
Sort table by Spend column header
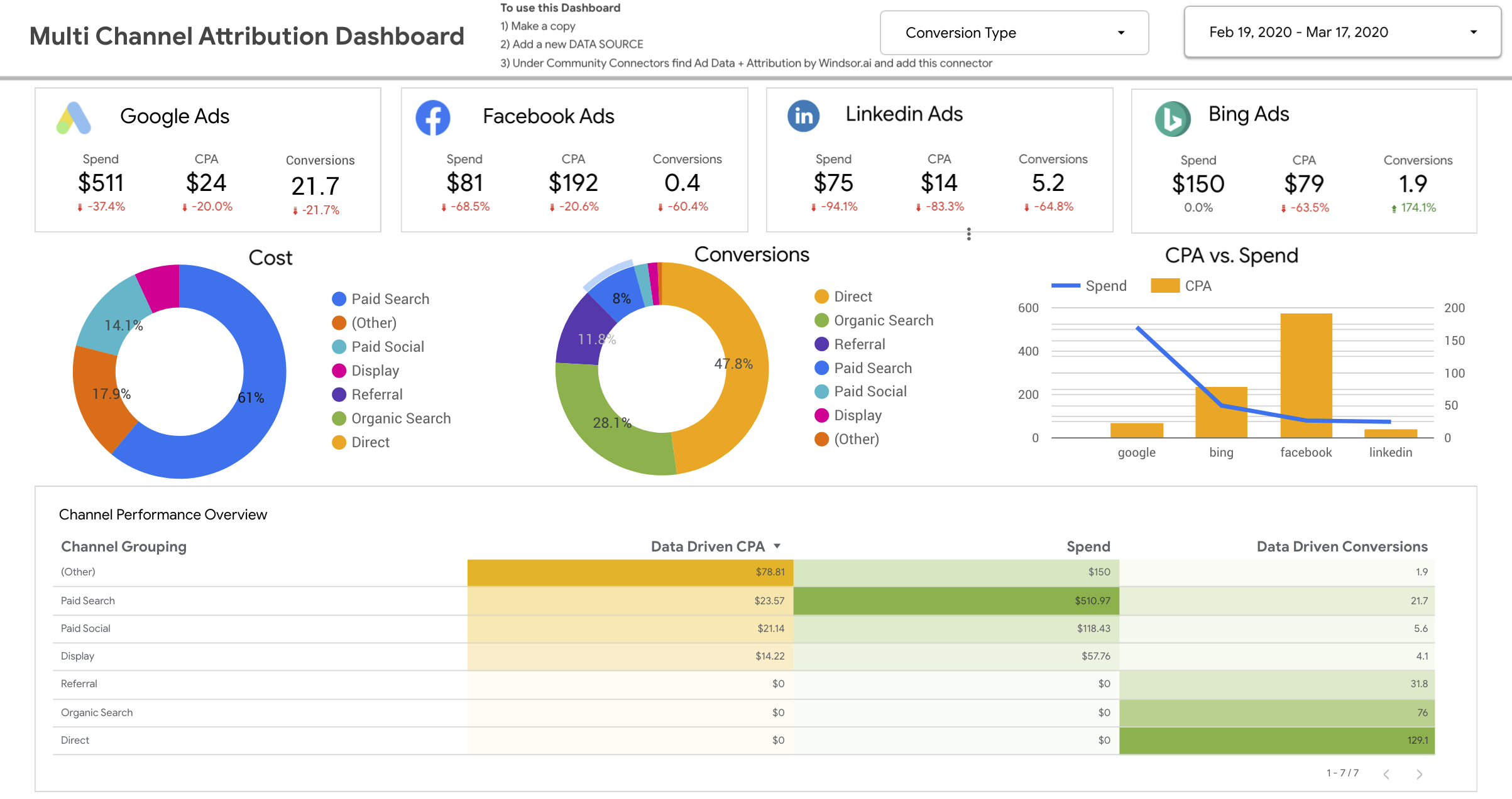pos(1088,546)
